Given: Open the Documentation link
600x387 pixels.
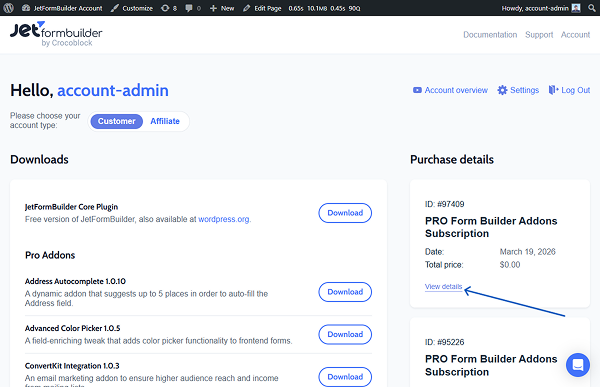Looking at the screenshot, I should click(x=490, y=35).
